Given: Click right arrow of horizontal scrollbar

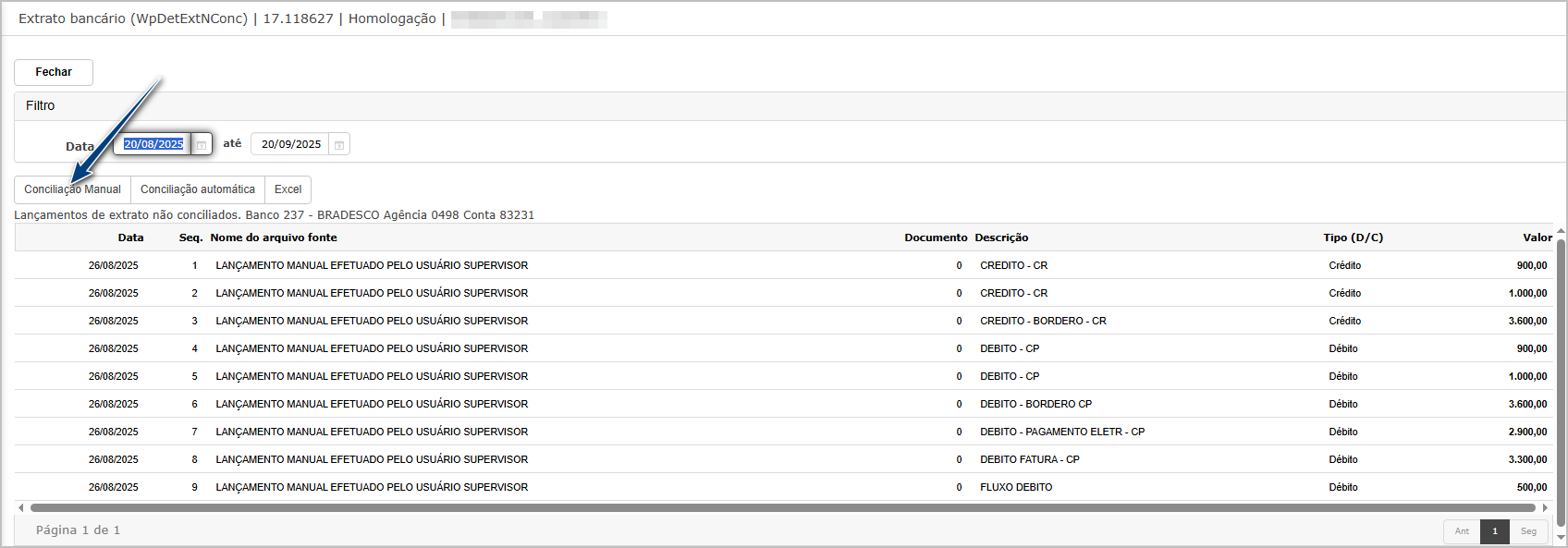Looking at the screenshot, I should pos(1544,507).
